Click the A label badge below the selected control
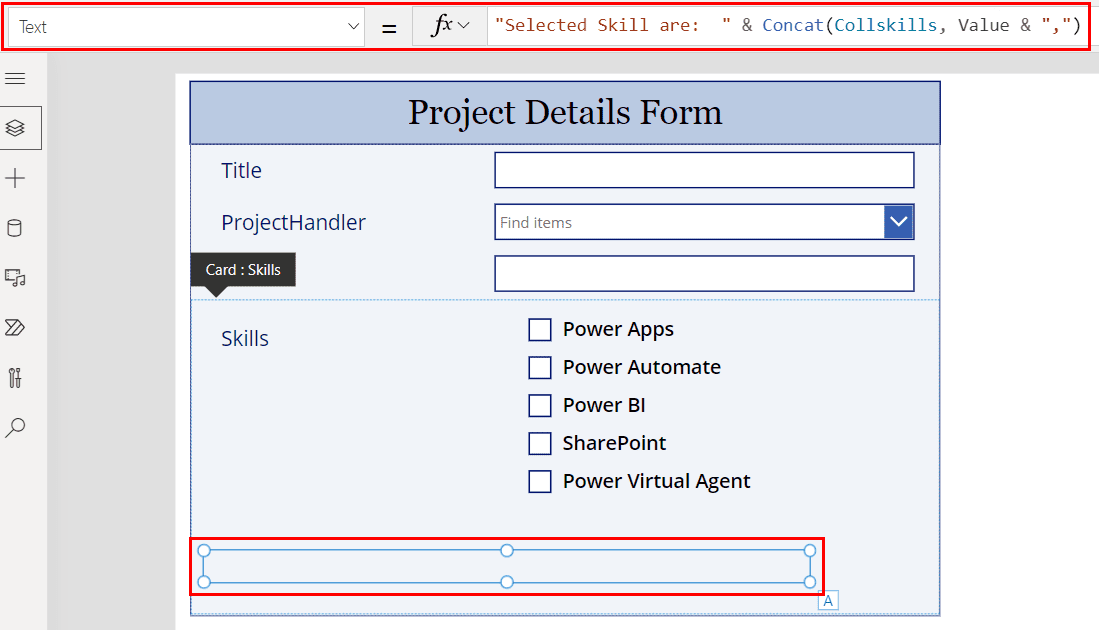Screen dimensions: 1099x630 point(827,599)
